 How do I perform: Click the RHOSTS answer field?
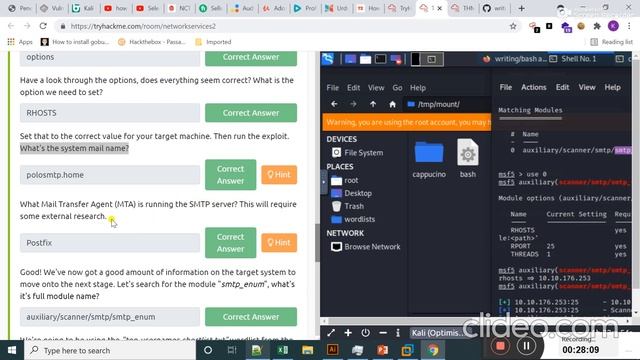[110, 113]
